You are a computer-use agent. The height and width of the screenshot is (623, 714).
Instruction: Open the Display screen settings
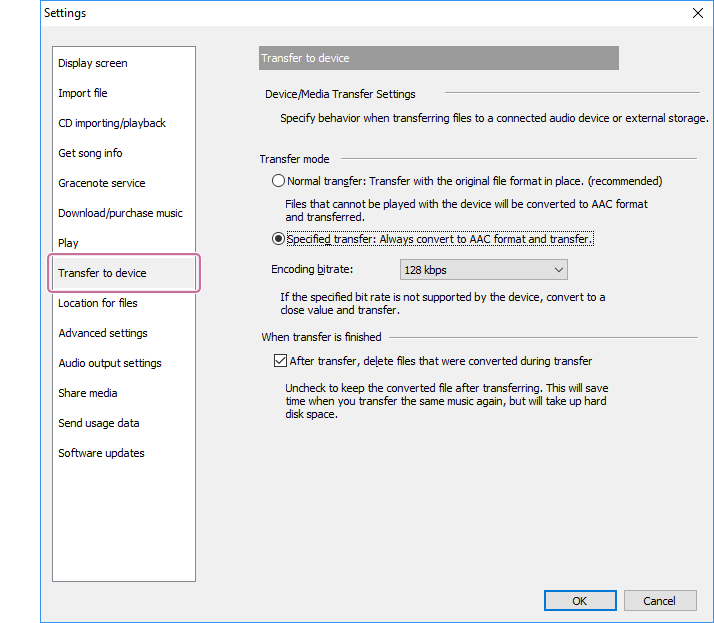point(93,63)
